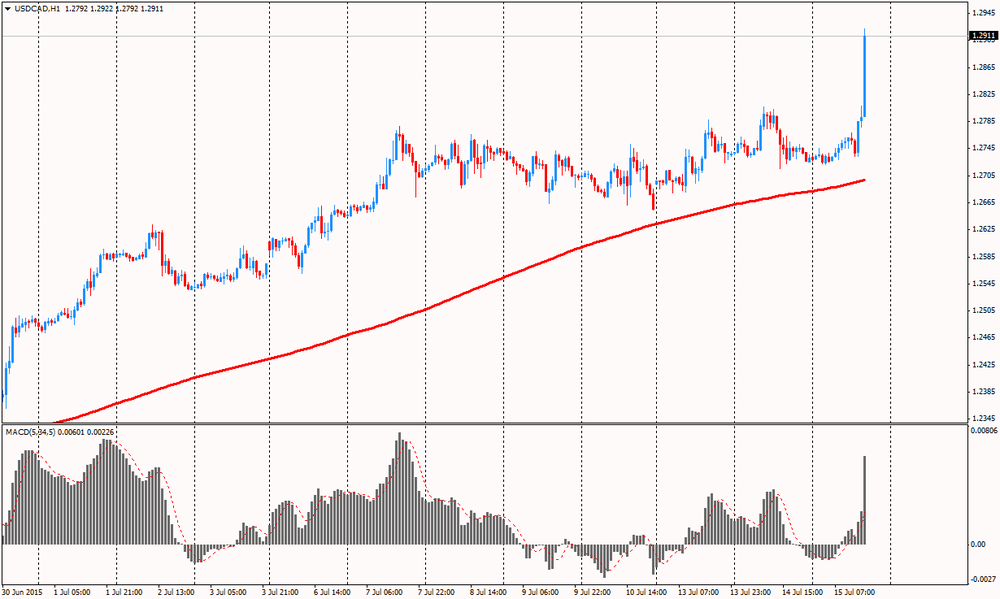Select the 9 Jul 22:00 time label

592,593
